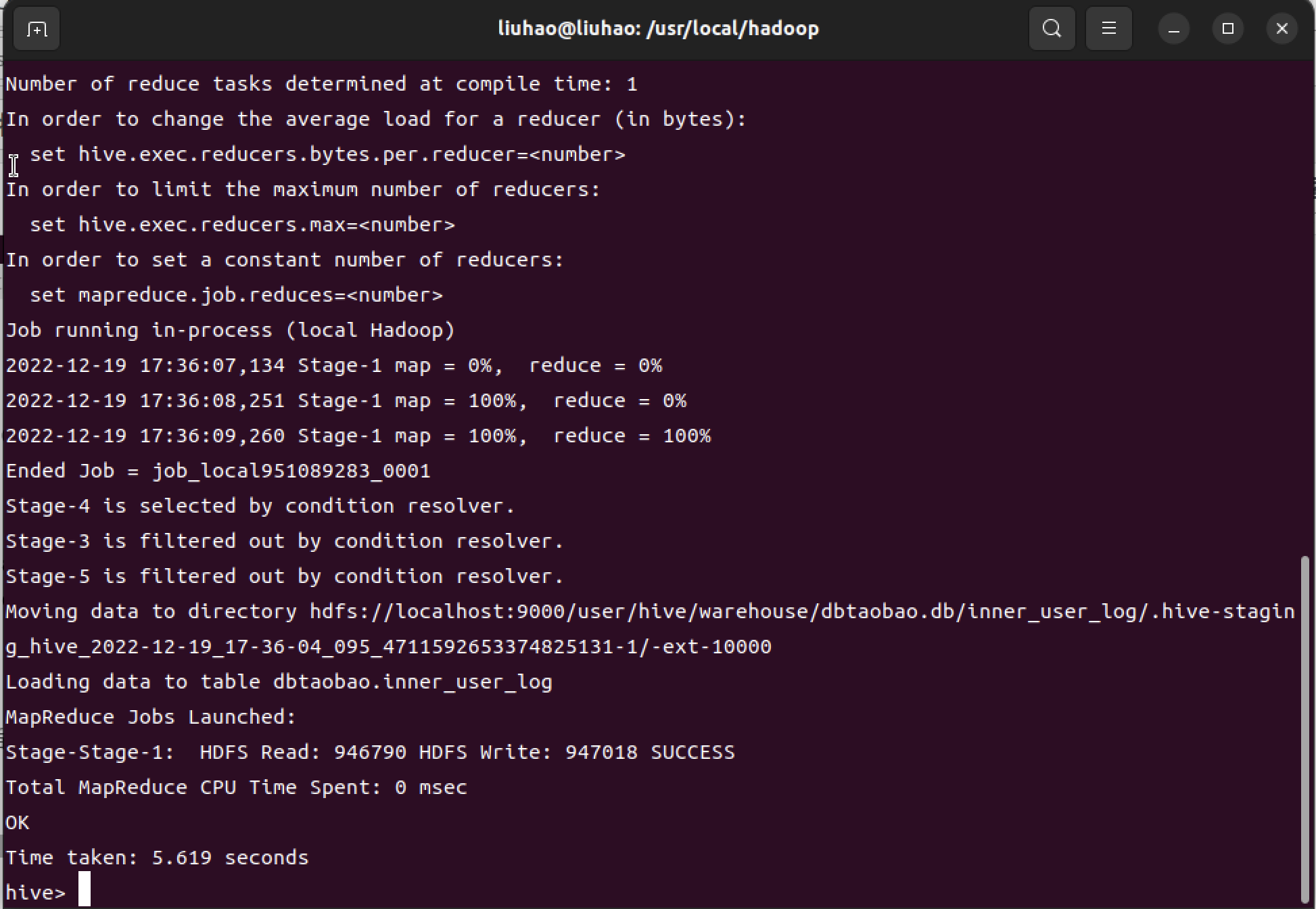This screenshot has height=909, width=1316.
Task: Click "Job running in-process (local Hadoop)"
Action: 231,330
